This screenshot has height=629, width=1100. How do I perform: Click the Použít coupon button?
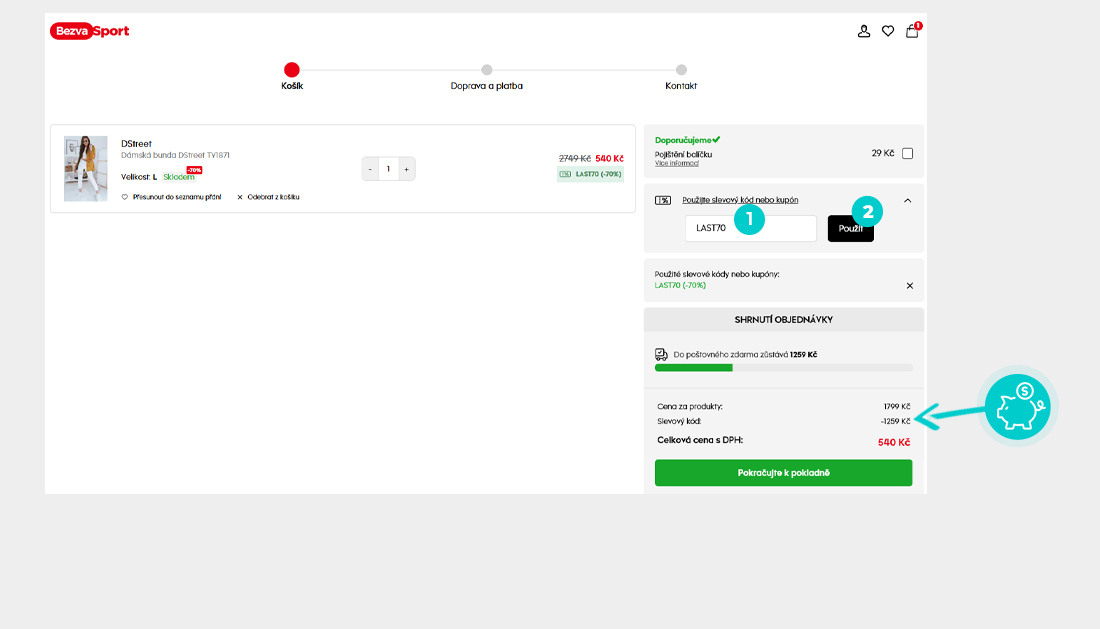click(x=850, y=229)
